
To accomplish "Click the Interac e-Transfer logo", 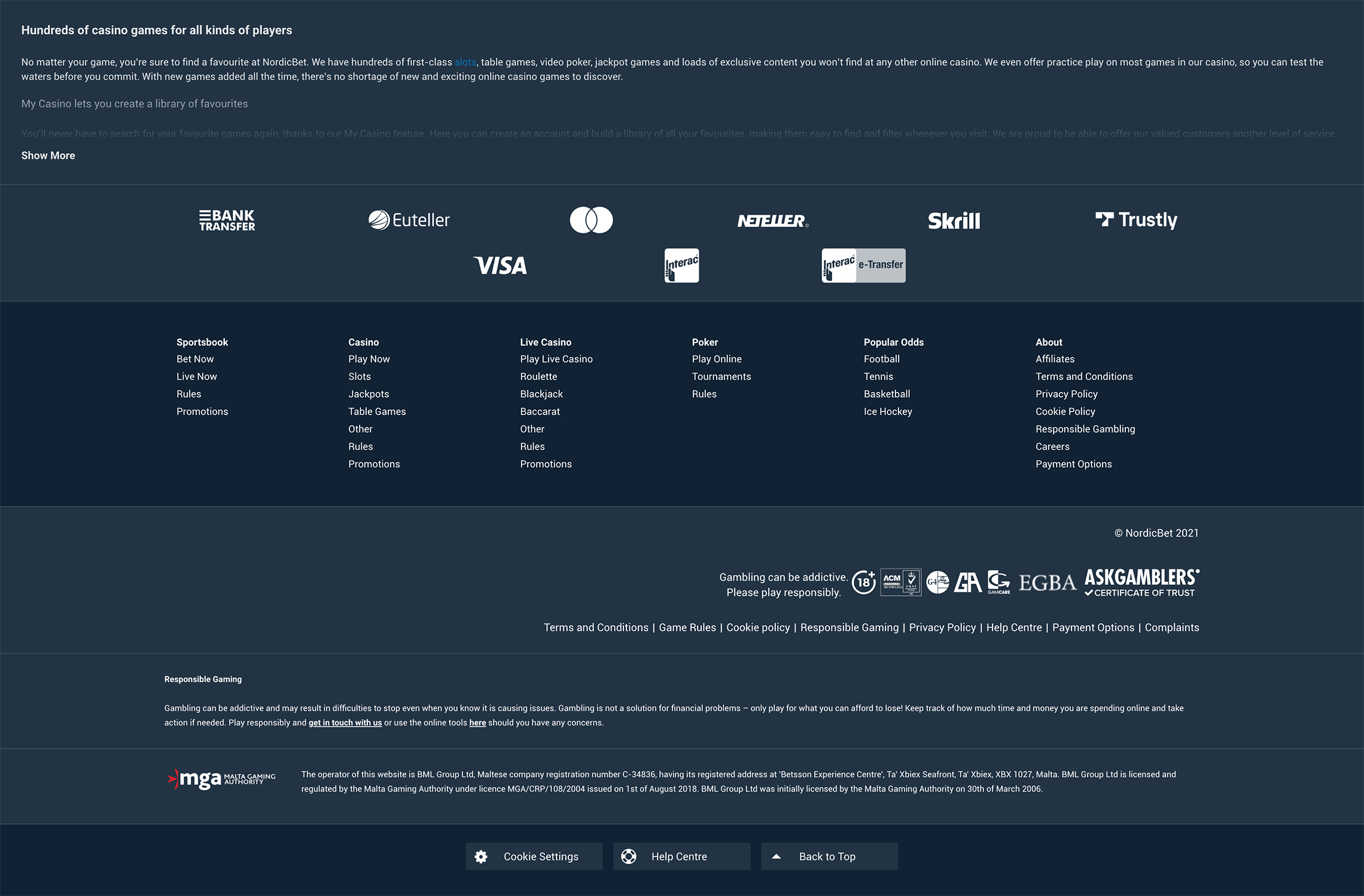I will tap(863, 266).
